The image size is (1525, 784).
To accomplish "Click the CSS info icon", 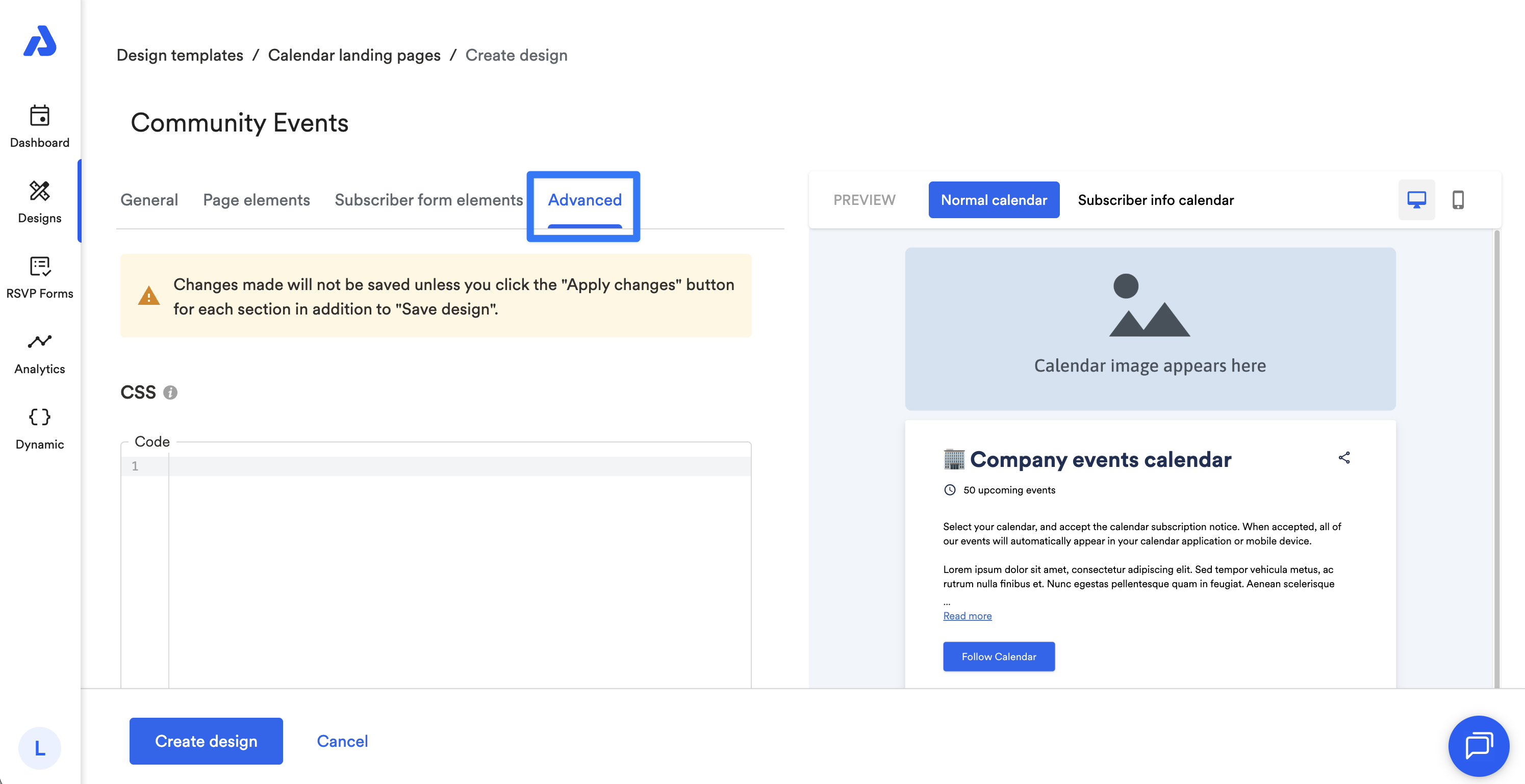I will [x=170, y=393].
